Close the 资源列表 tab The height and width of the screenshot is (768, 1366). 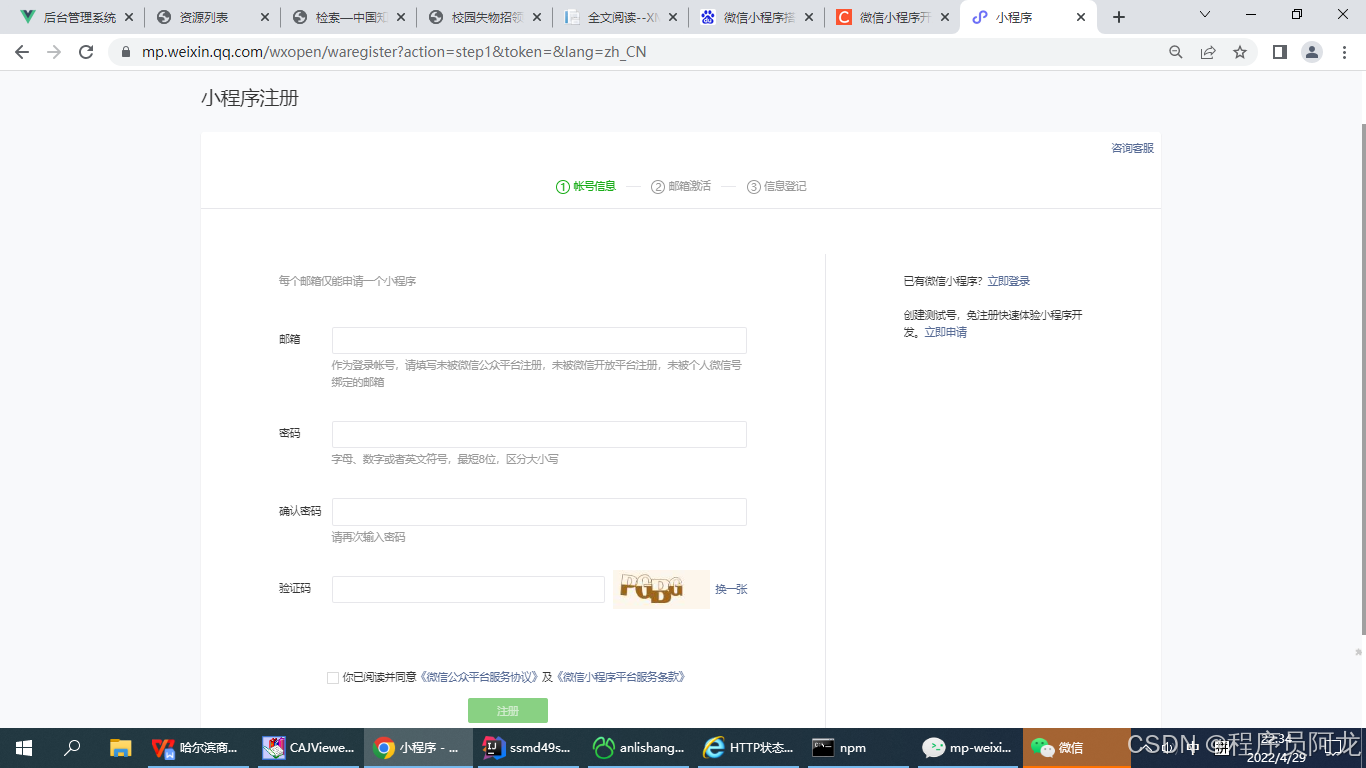pos(265,17)
